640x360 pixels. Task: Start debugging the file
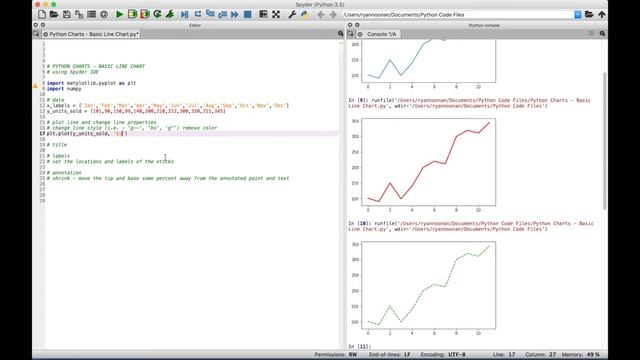[x=184, y=15]
